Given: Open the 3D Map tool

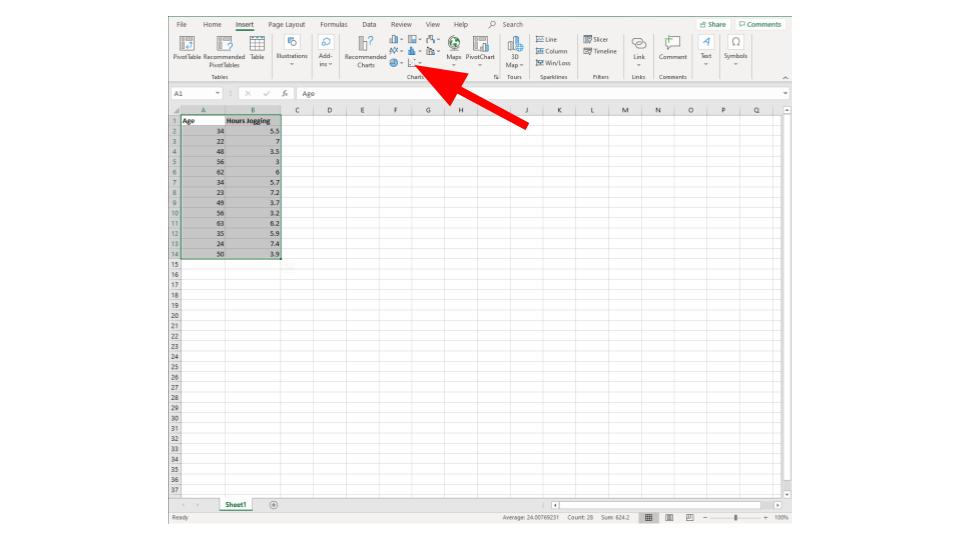Looking at the screenshot, I should pyautogui.click(x=514, y=51).
